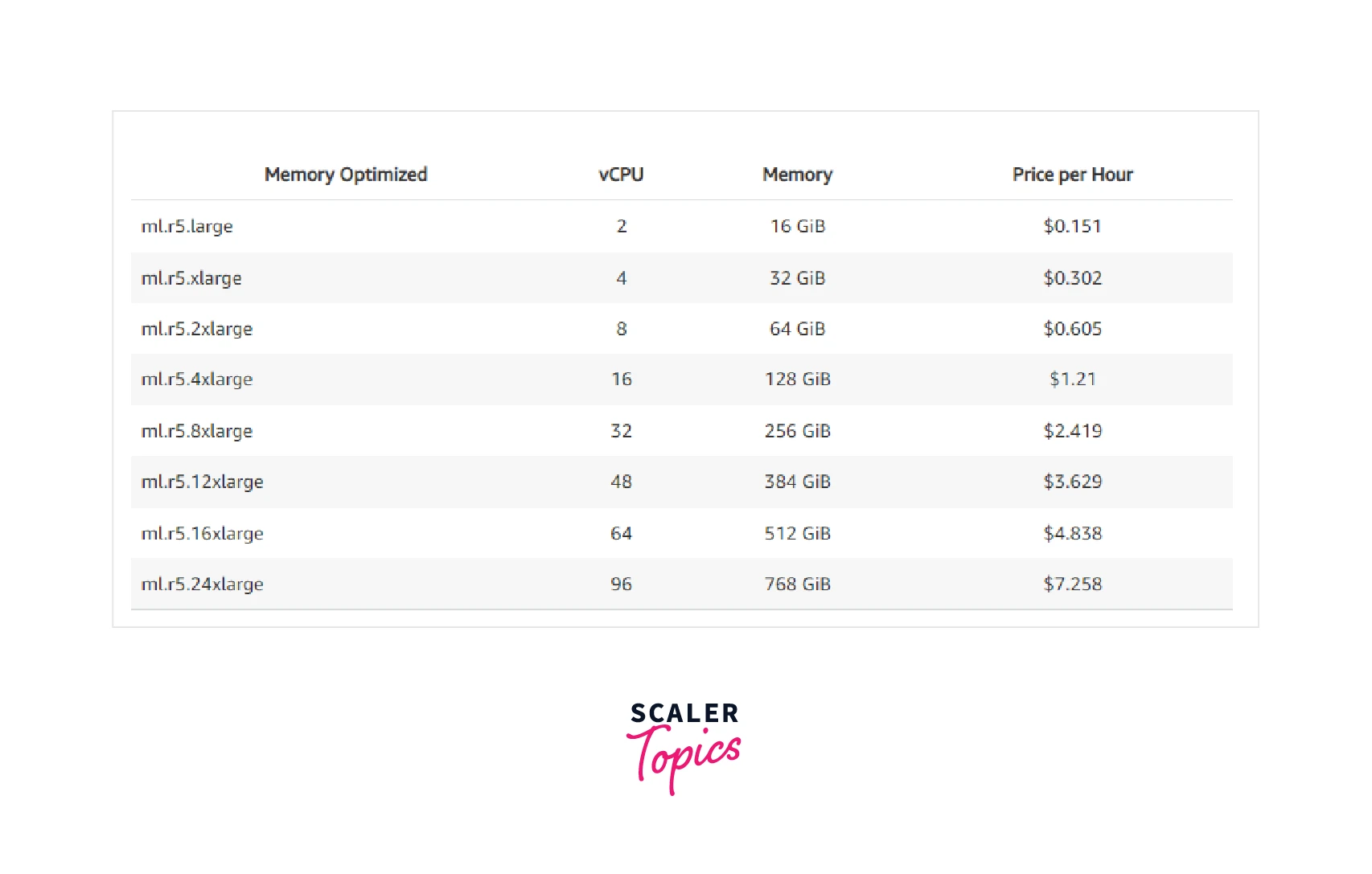Select the $1.21 price value
This screenshot has width=1372, height=874.
[x=1072, y=380]
